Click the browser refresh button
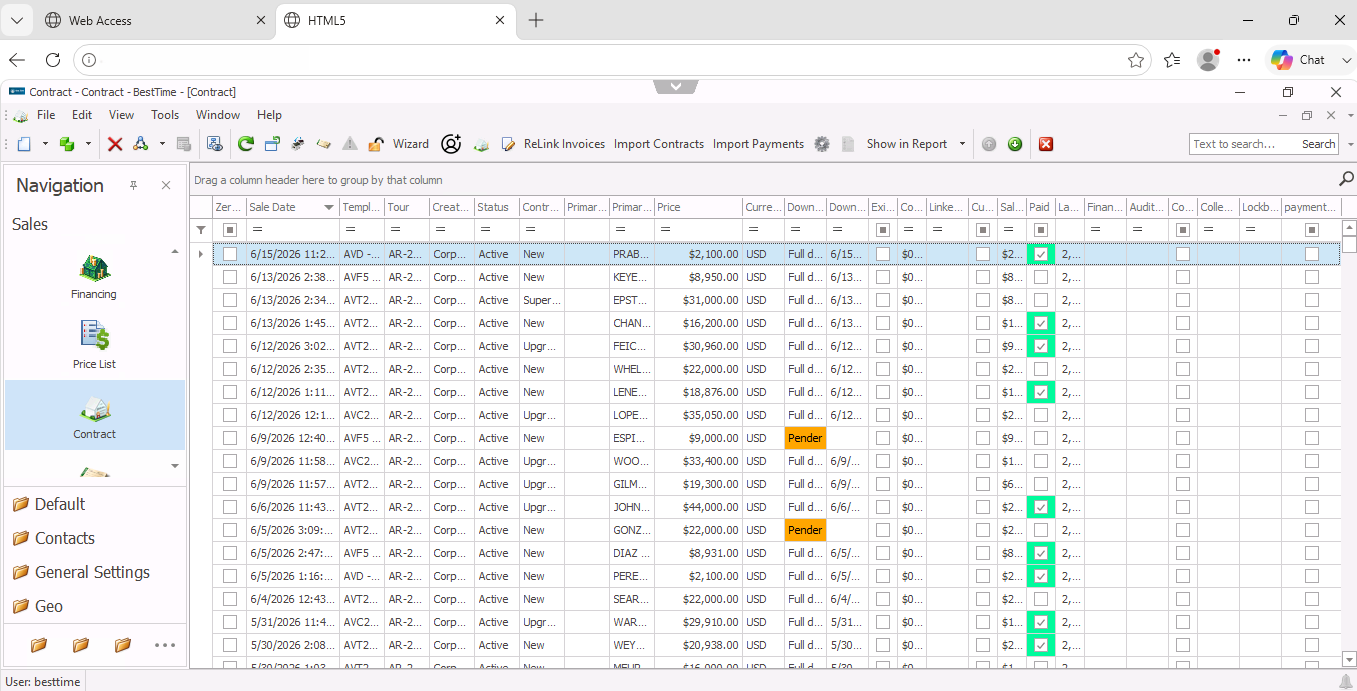This screenshot has height=691, width=1357. pyautogui.click(x=53, y=60)
